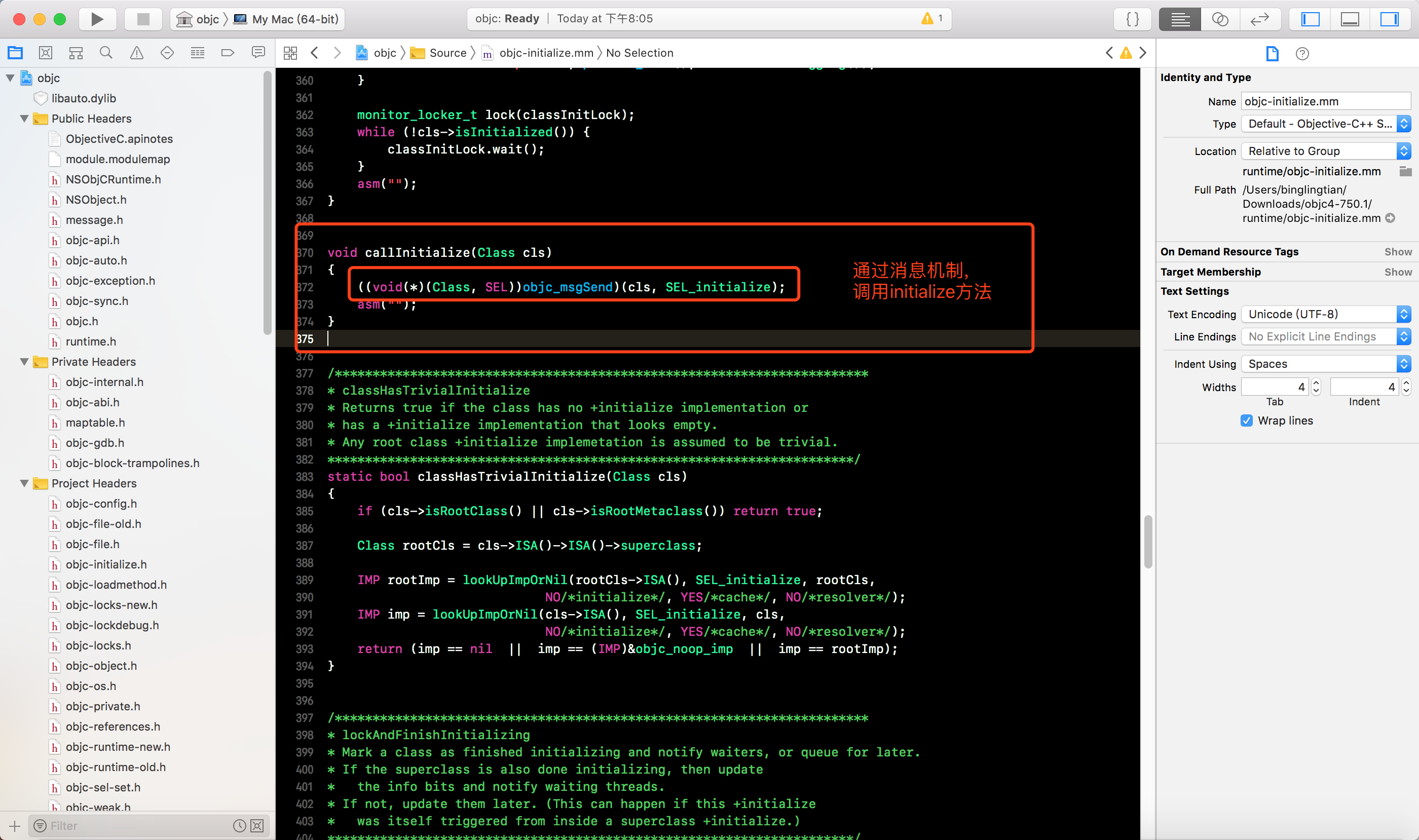Image resolution: width=1419 pixels, height=840 pixels.
Task: Click the Run (play) button
Action: point(97,19)
